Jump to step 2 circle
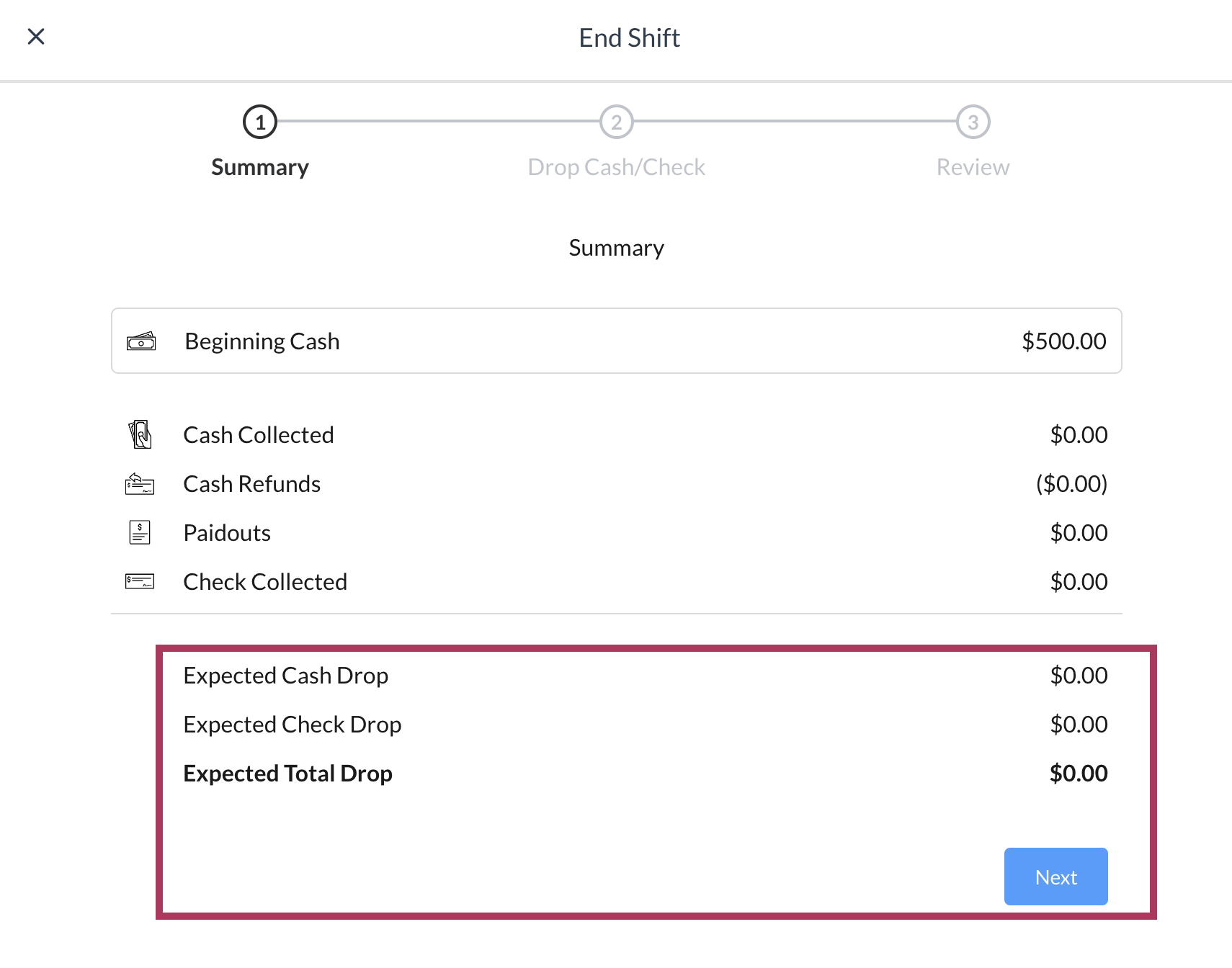The width and height of the screenshot is (1232, 968). [617, 122]
